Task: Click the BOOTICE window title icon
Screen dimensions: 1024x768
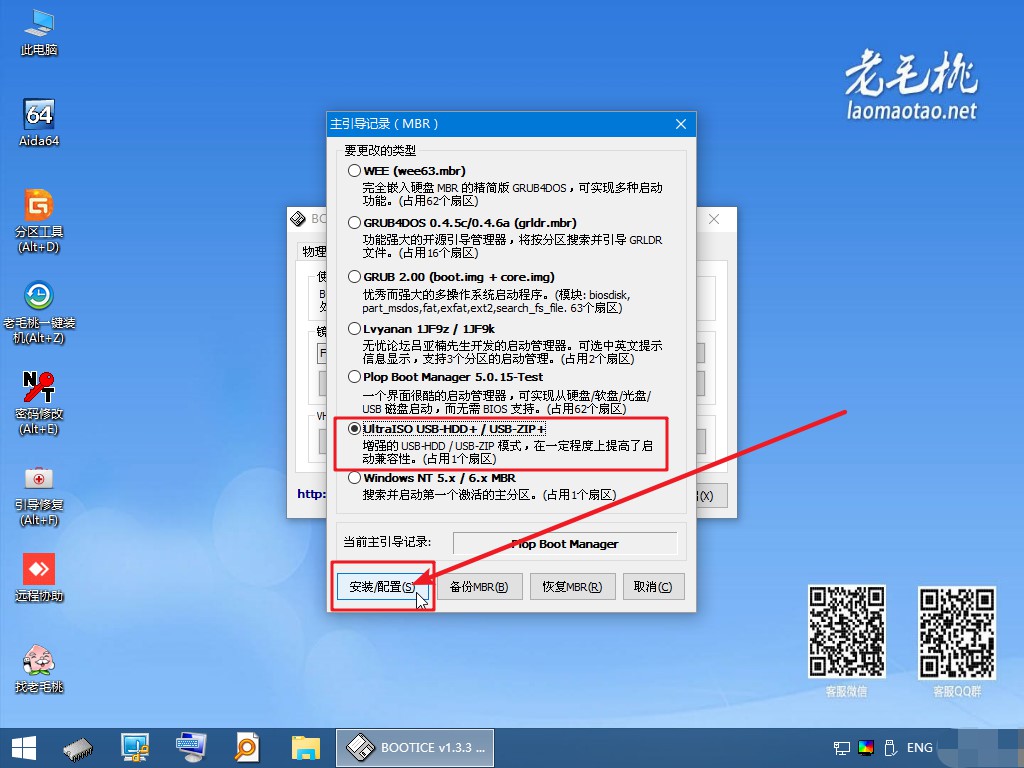Action: (x=298, y=219)
